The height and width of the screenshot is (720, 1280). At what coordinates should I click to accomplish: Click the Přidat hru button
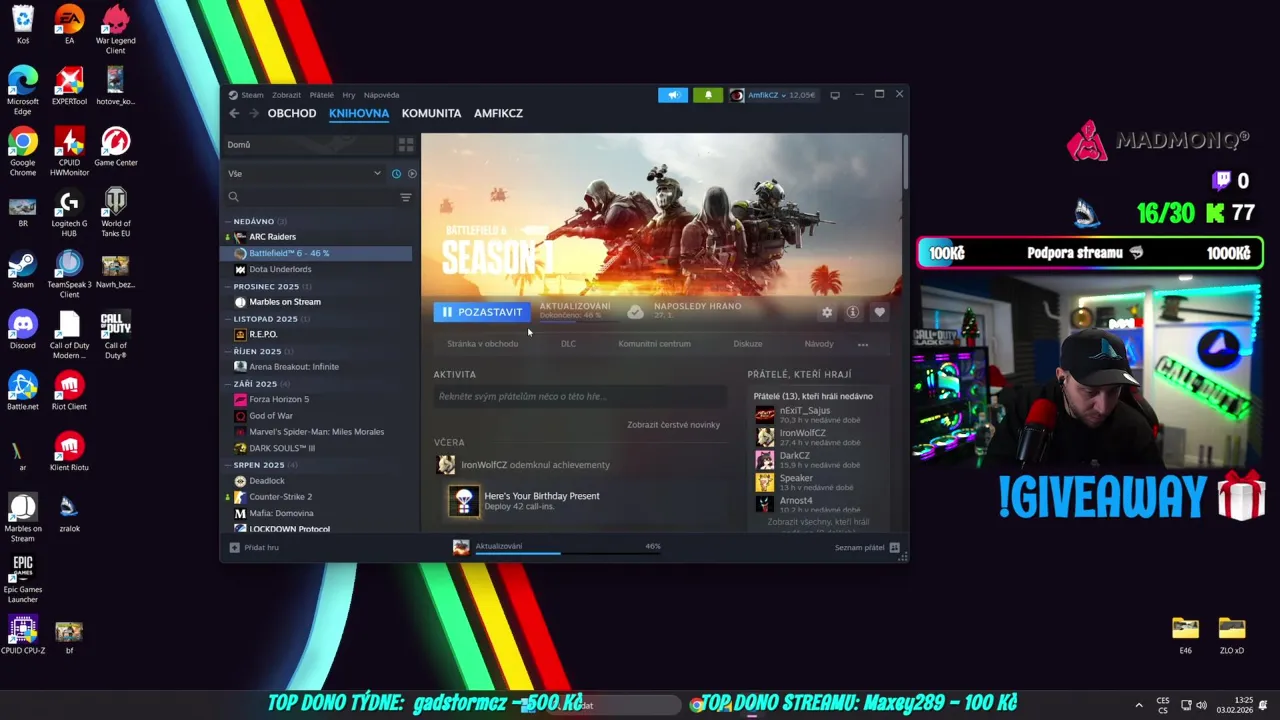click(x=254, y=547)
